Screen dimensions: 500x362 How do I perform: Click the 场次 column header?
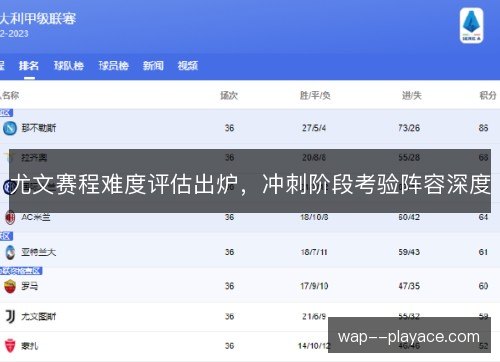tap(229, 96)
